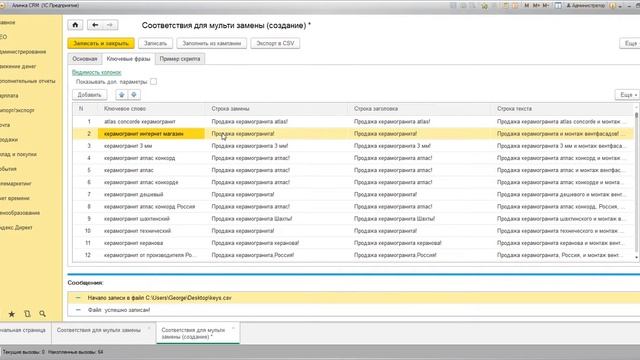Go to the home page icon
Viewport: 640px width, 360px height.
click(x=75, y=25)
